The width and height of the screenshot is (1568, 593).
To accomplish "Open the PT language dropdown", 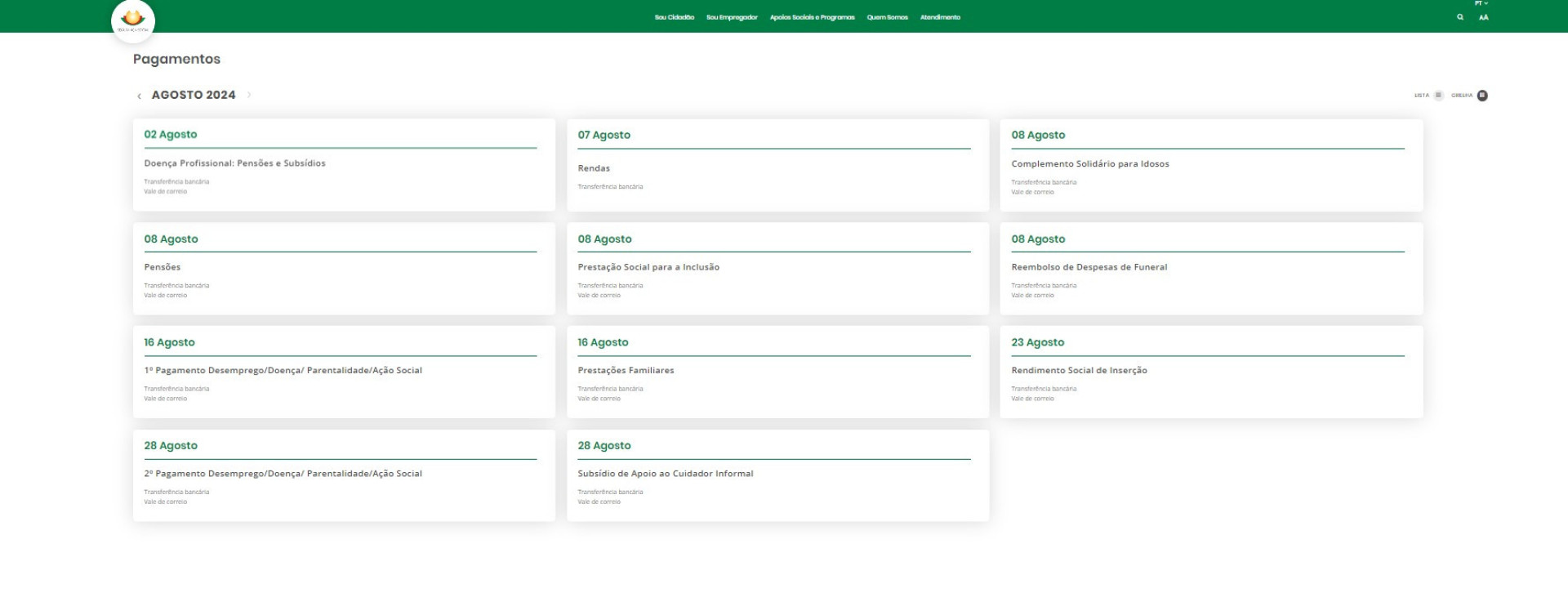I will 1481,3.
